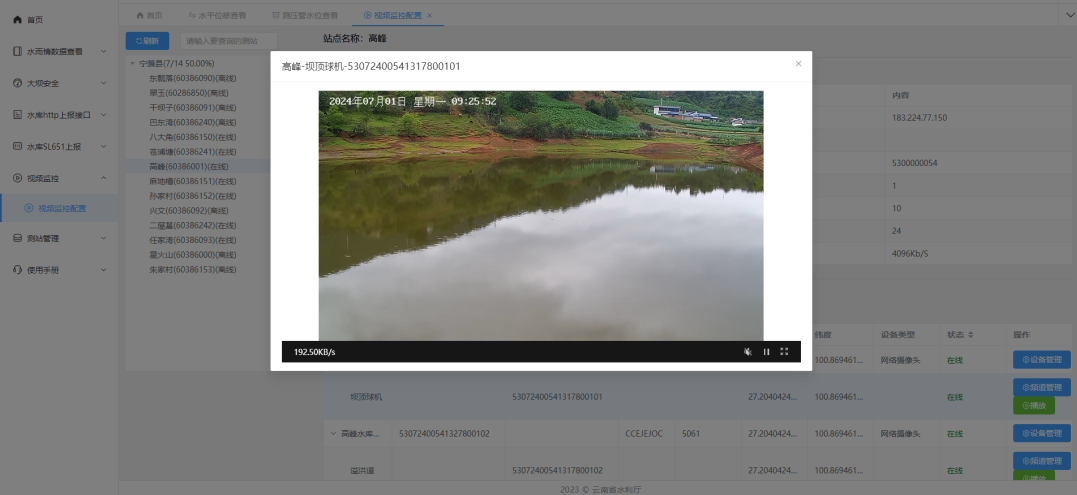This screenshot has height=495, width=1077.
Task: Switch to the 水平位移查看 tab
Action: 222,16
